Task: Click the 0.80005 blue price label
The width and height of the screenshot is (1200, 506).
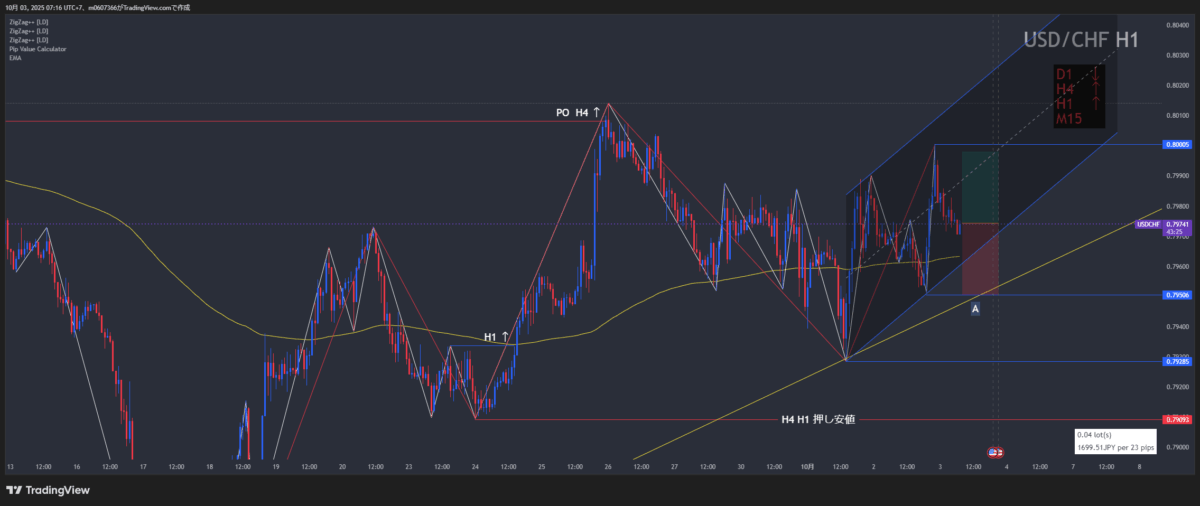Action: pyautogui.click(x=1177, y=145)
